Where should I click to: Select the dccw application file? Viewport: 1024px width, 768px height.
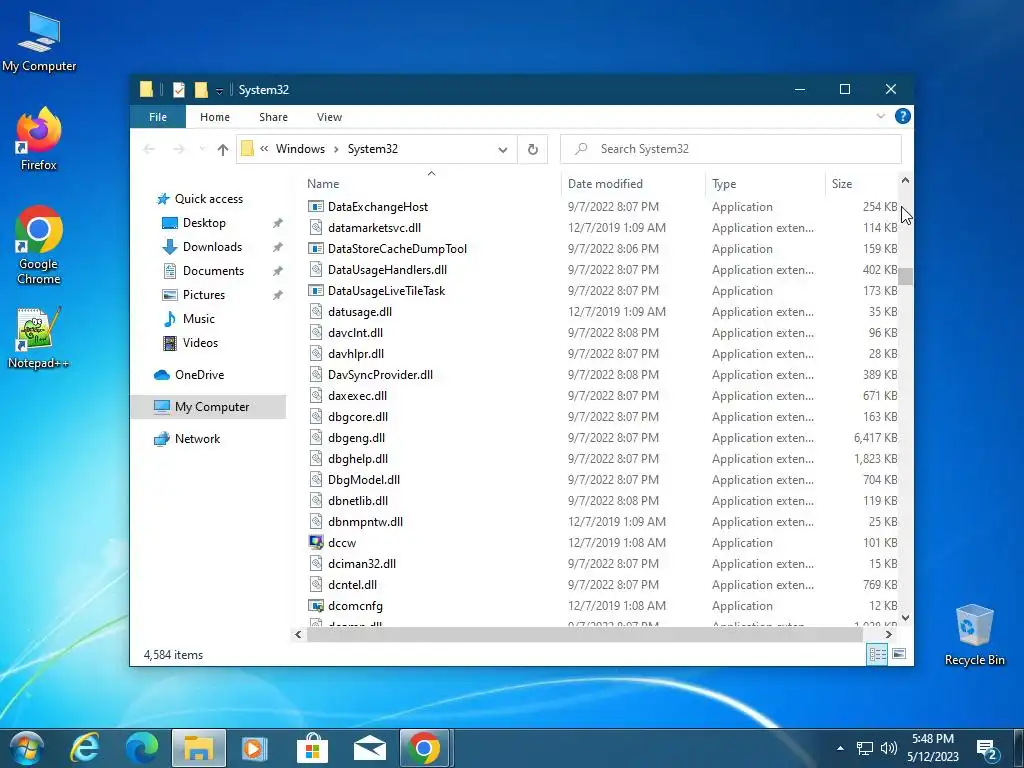342,543
